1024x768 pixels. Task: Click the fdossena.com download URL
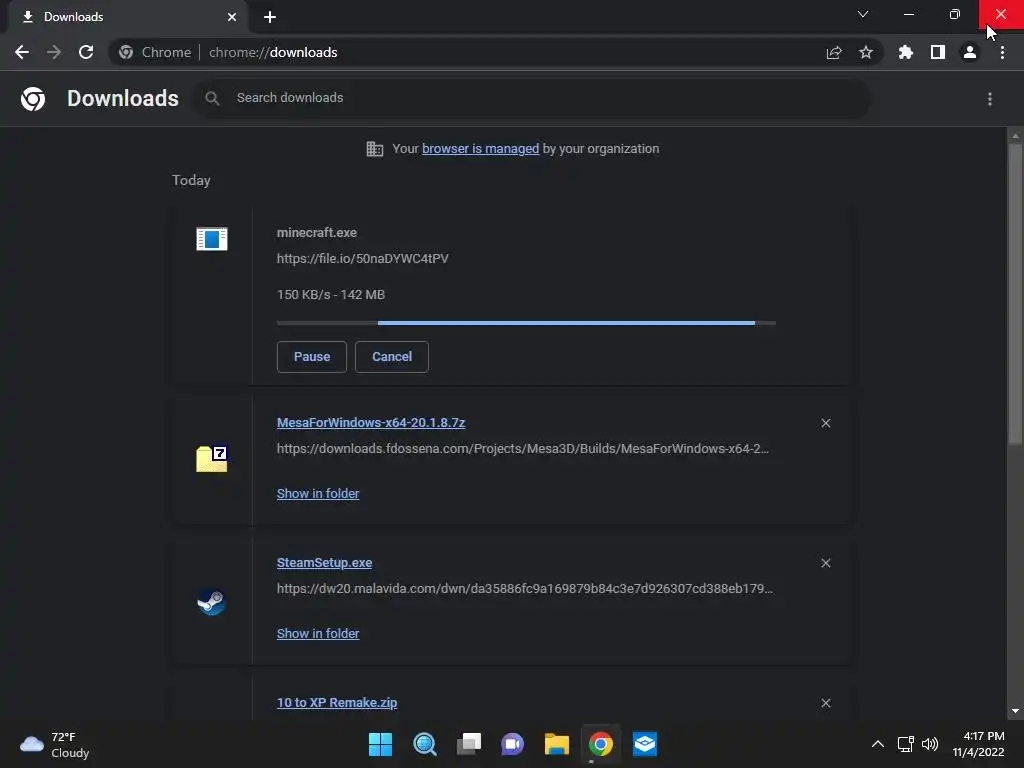coord(522,449)
